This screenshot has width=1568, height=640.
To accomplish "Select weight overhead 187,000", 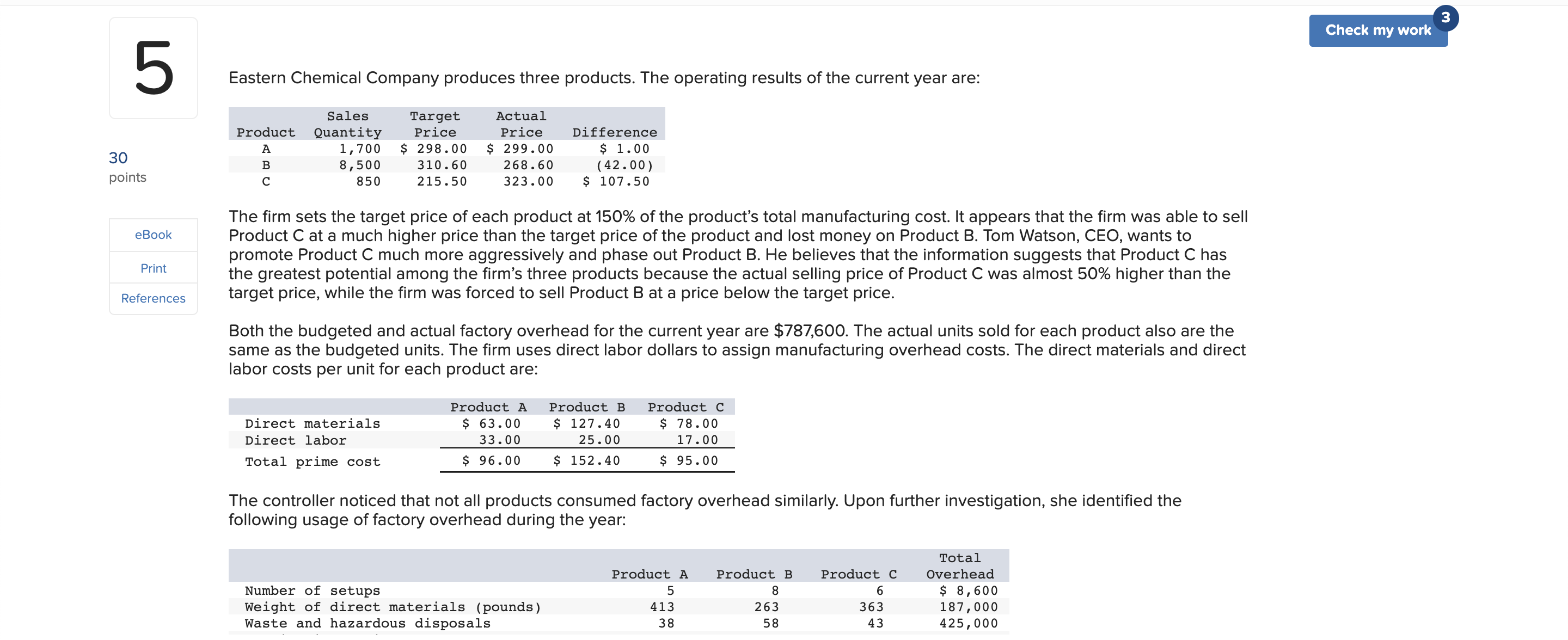I will 969,608.
